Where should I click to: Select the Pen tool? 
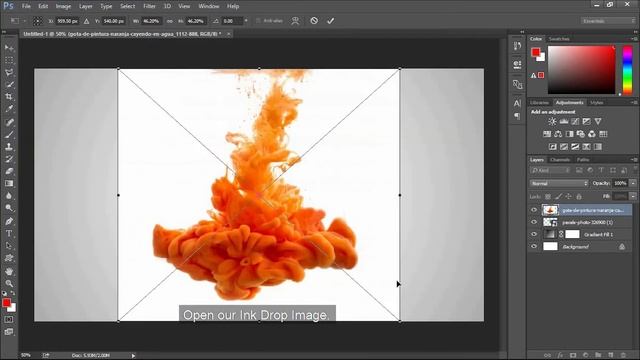(9, 222)
